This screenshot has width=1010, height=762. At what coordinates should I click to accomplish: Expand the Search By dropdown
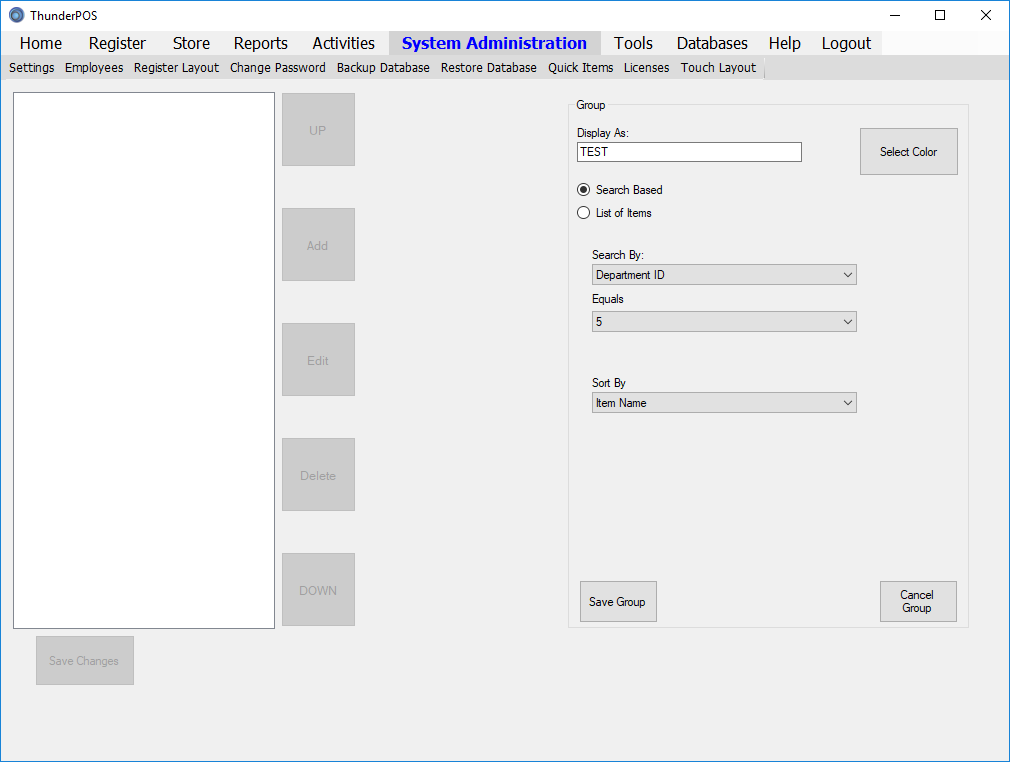click(x=724, y=275)
